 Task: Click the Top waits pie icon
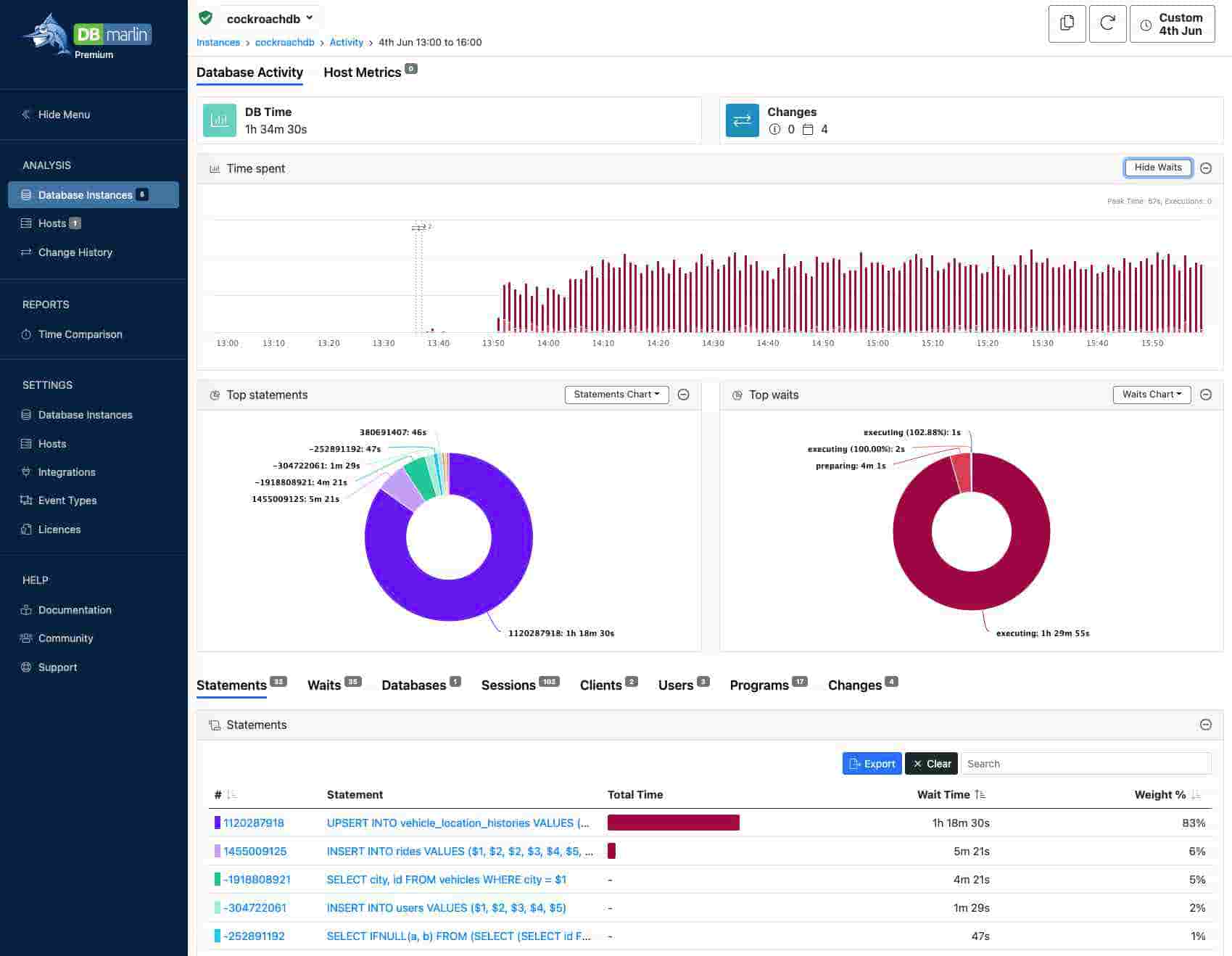click(x=737, y=395)
